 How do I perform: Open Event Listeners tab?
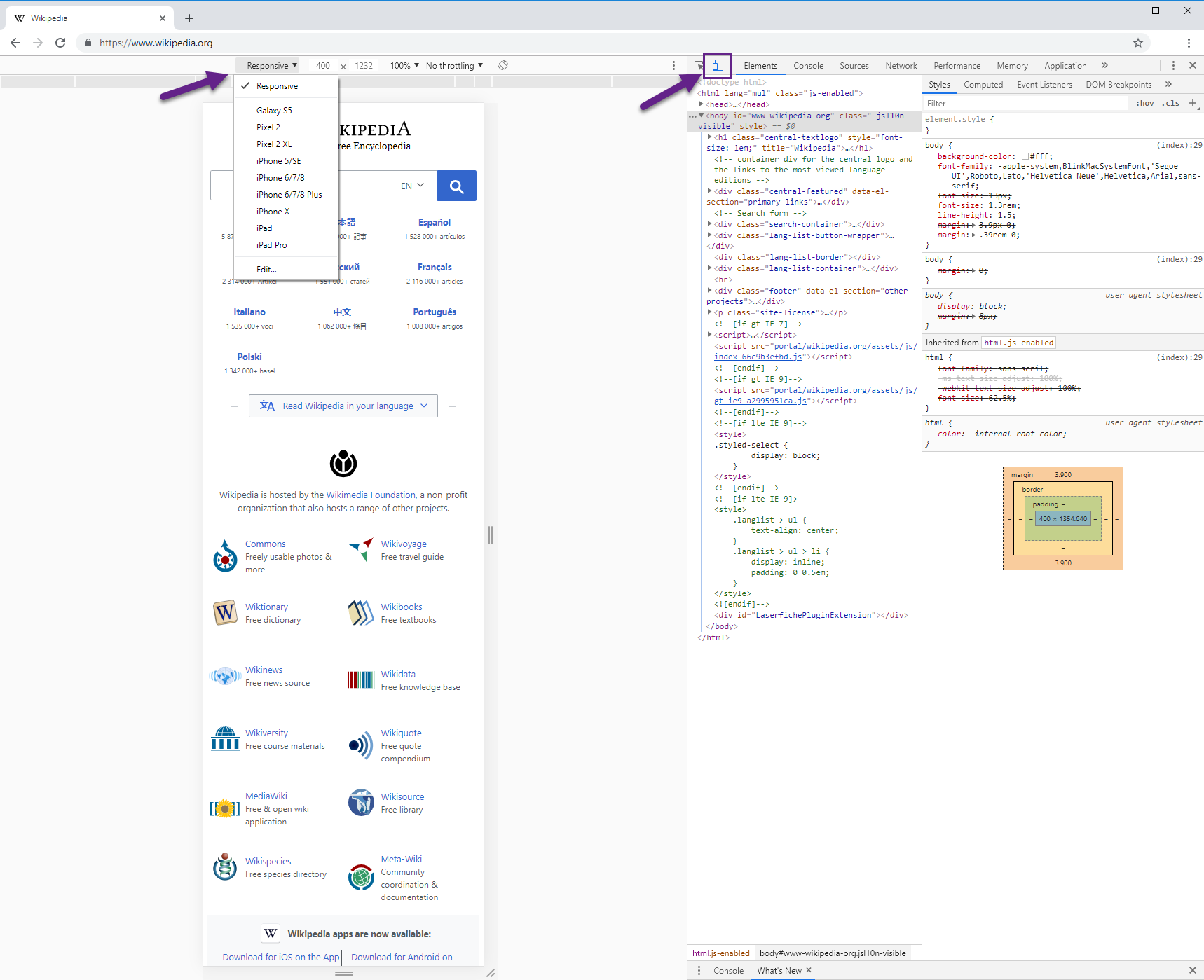point(1044,85)
